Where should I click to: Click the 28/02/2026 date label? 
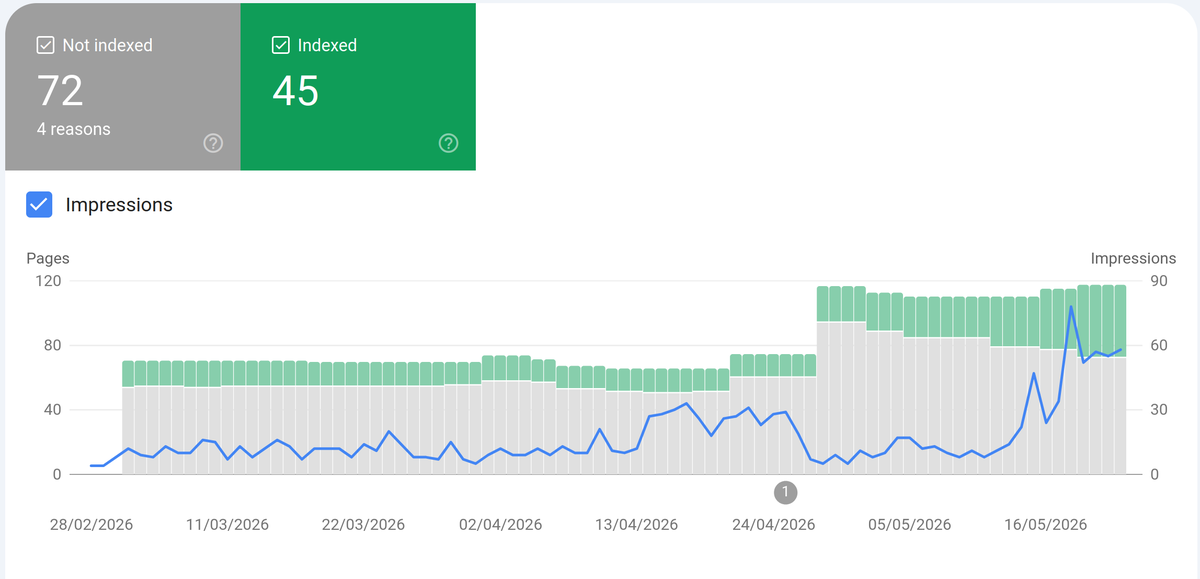click(91, 524)
